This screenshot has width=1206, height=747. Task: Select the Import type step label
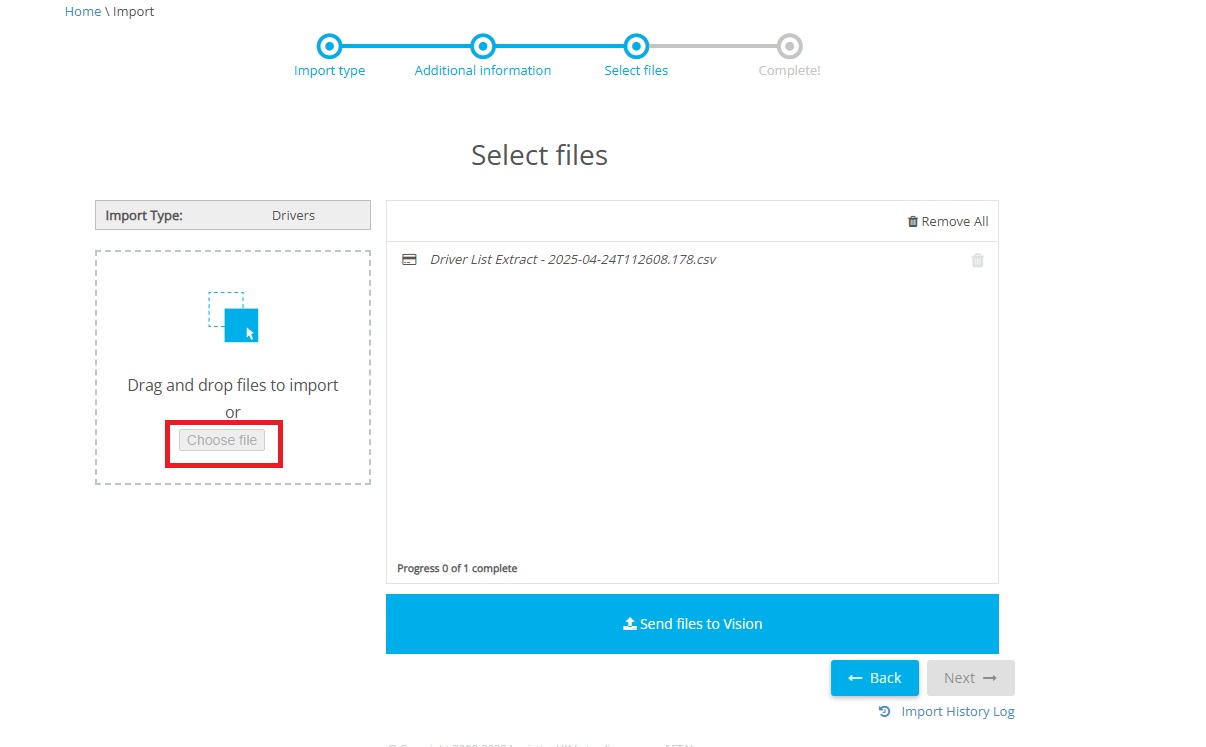coord(329,71)
